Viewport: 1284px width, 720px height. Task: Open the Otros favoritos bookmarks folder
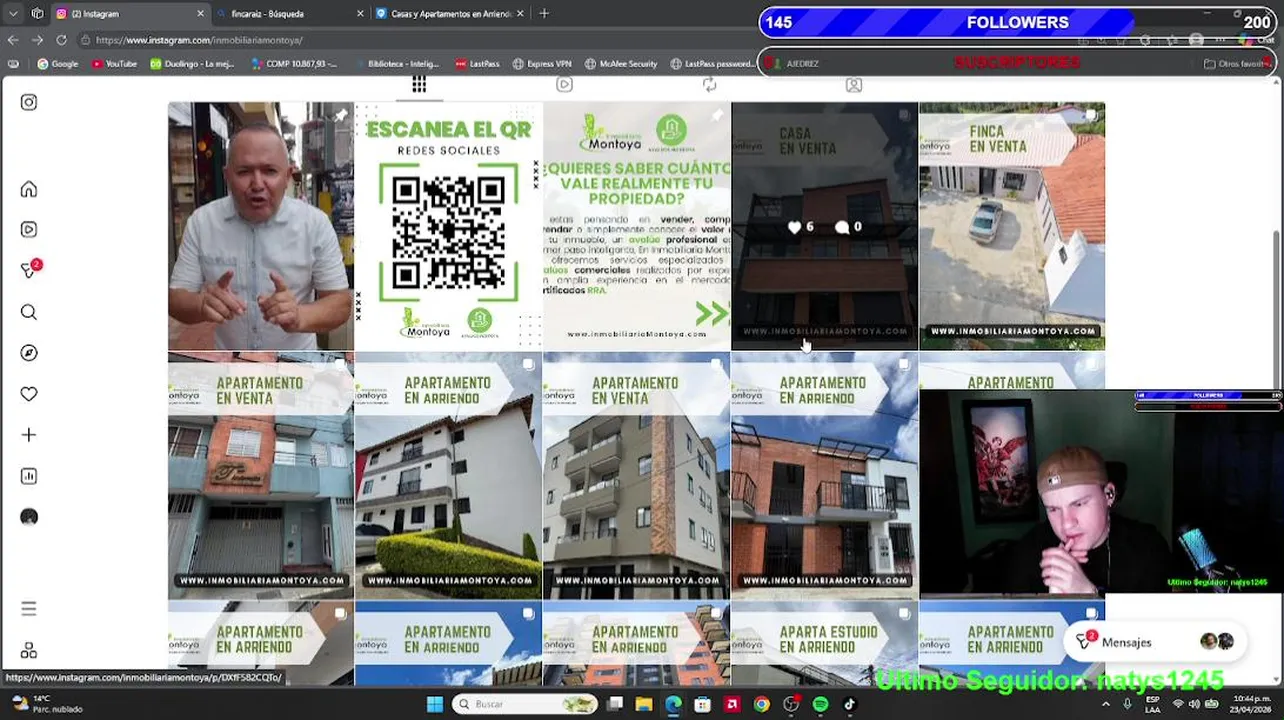(x=1237, y=64)
